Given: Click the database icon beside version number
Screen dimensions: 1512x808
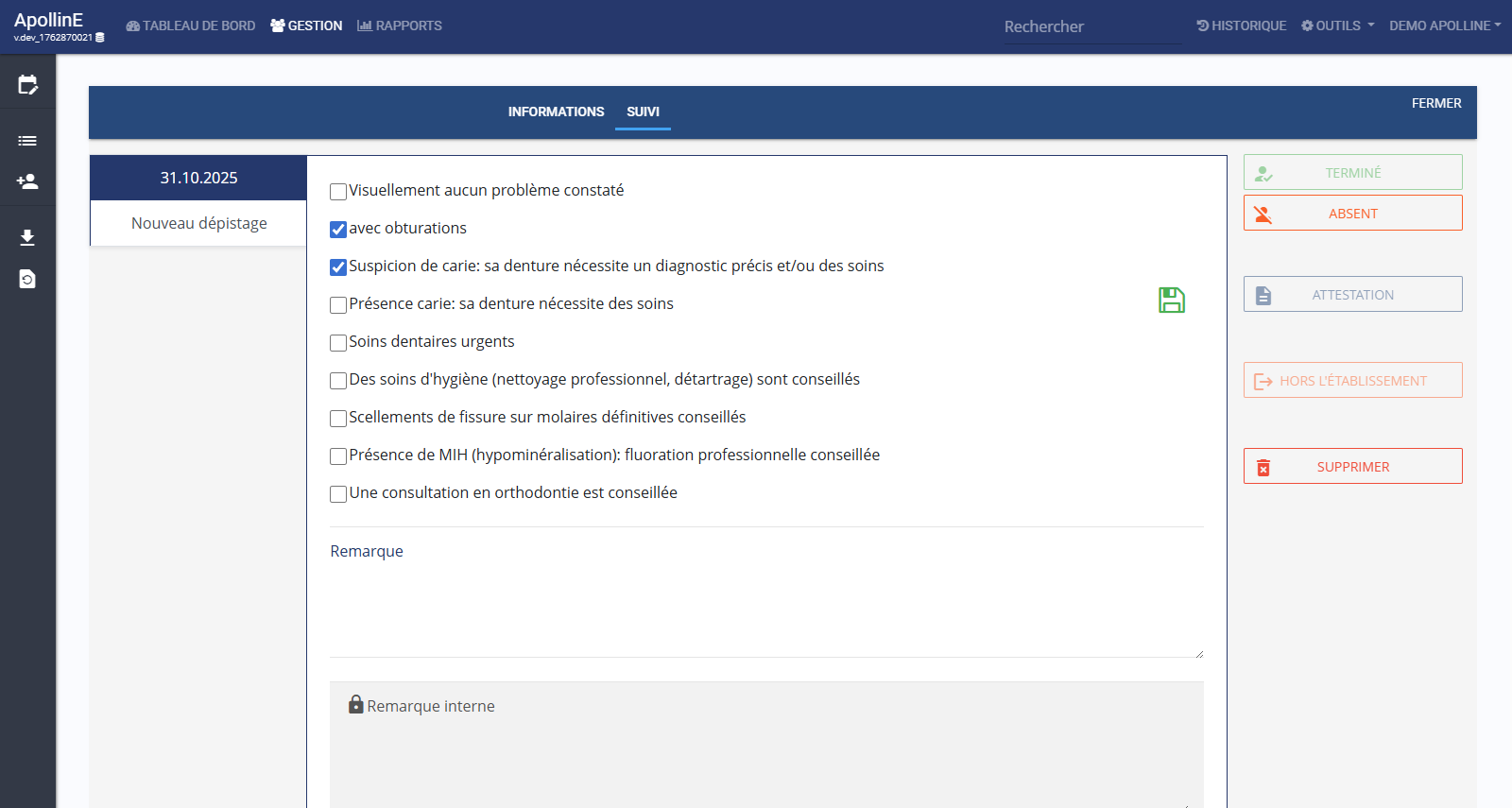Looking at the screenshot, I should tap(100, 38).
